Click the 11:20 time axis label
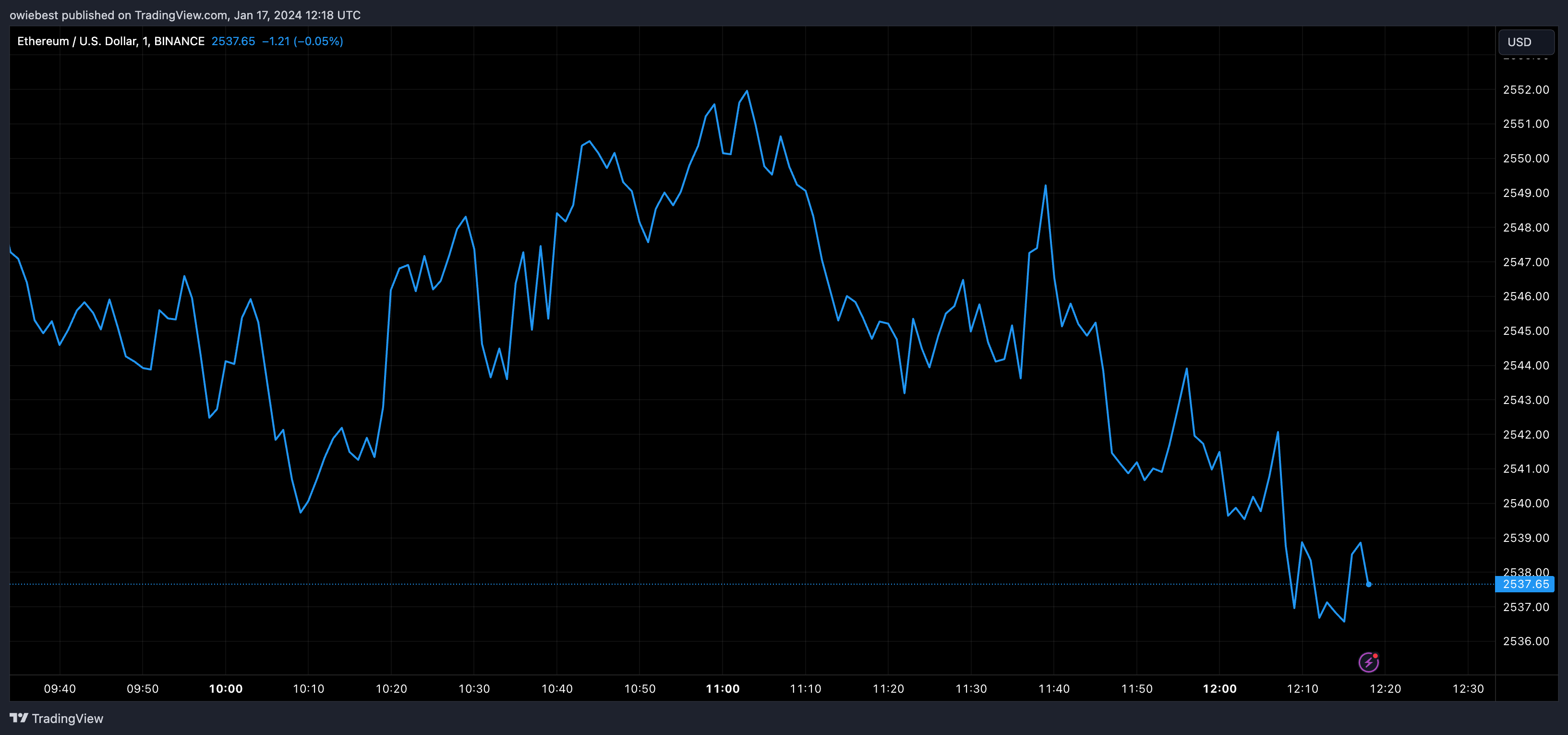Image resolution: width=1568 pixels, height=735 pixels. (x=888, y=689)
